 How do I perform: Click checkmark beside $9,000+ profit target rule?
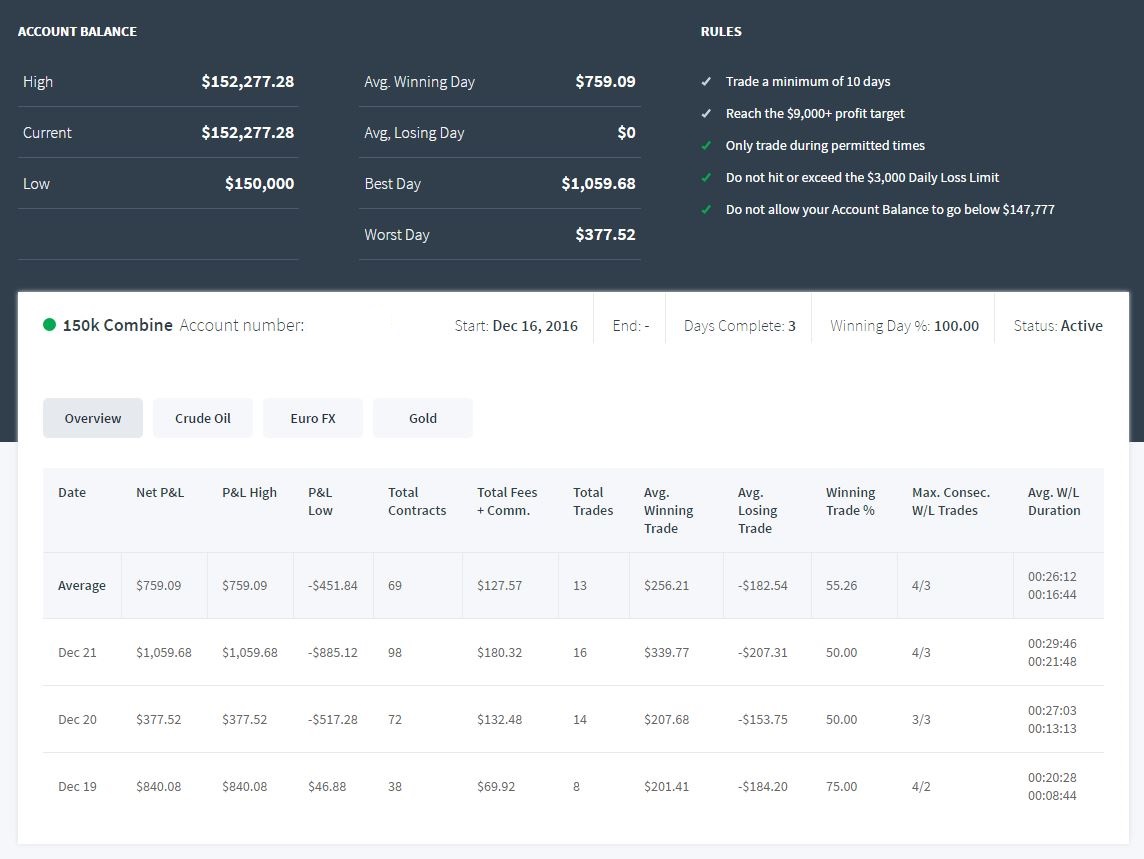pos(706,114)
